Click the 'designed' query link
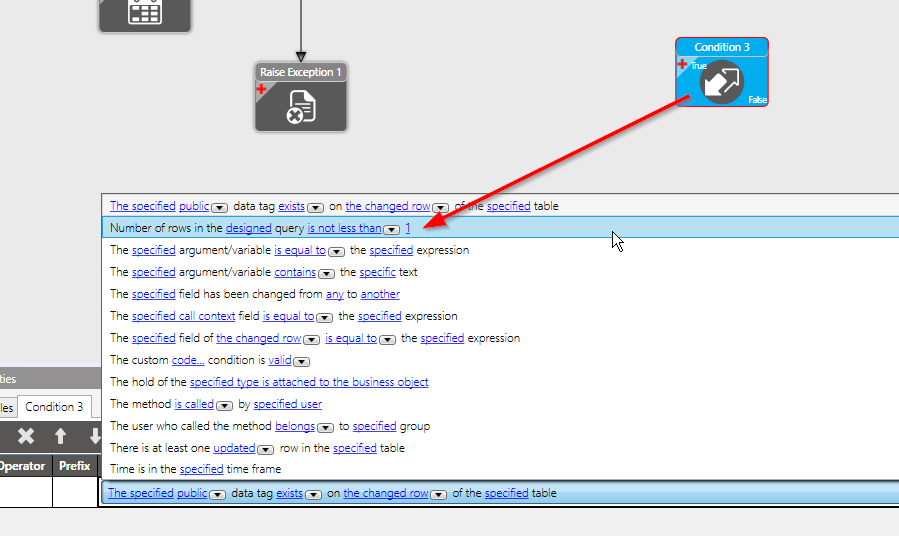This screenshot has width=899, height=536. point(248,228)
